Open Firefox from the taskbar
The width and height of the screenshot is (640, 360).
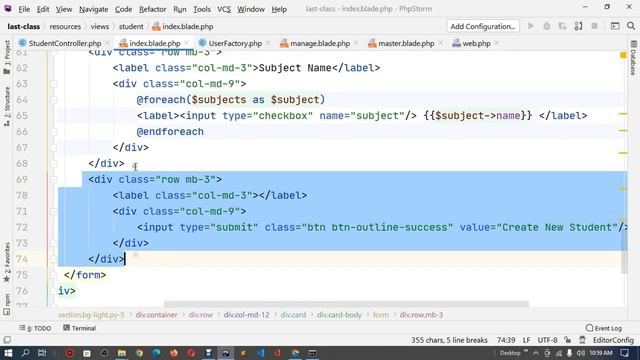click(174, 353)
